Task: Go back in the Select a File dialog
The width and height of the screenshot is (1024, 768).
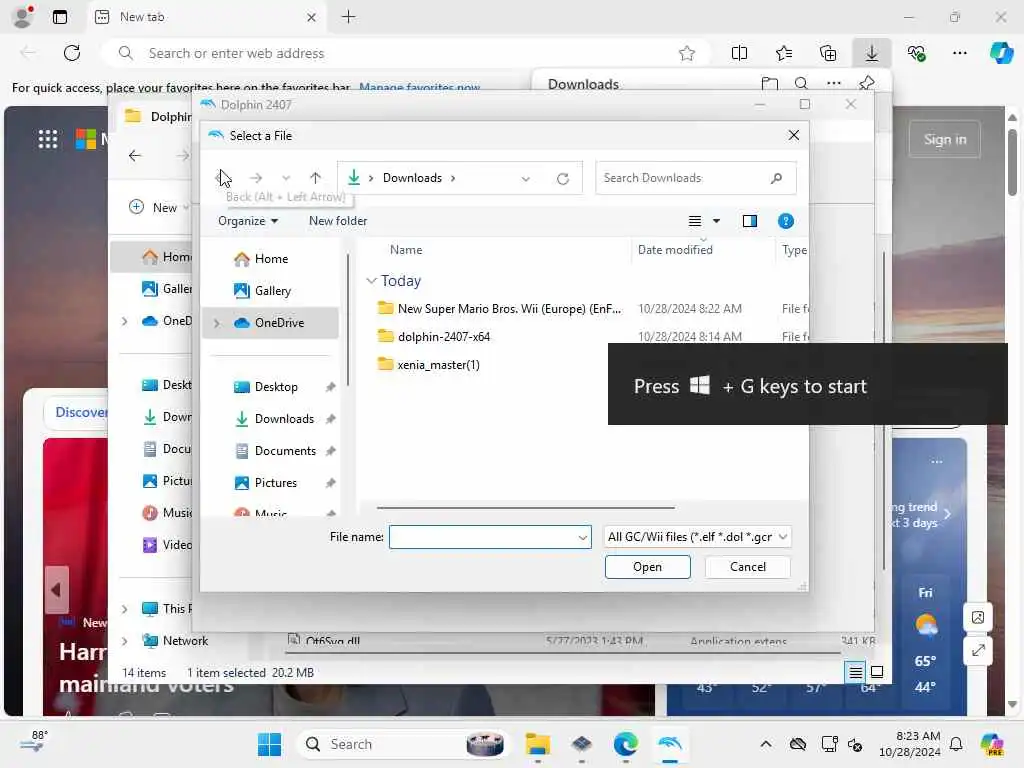Action: (222, 178)
